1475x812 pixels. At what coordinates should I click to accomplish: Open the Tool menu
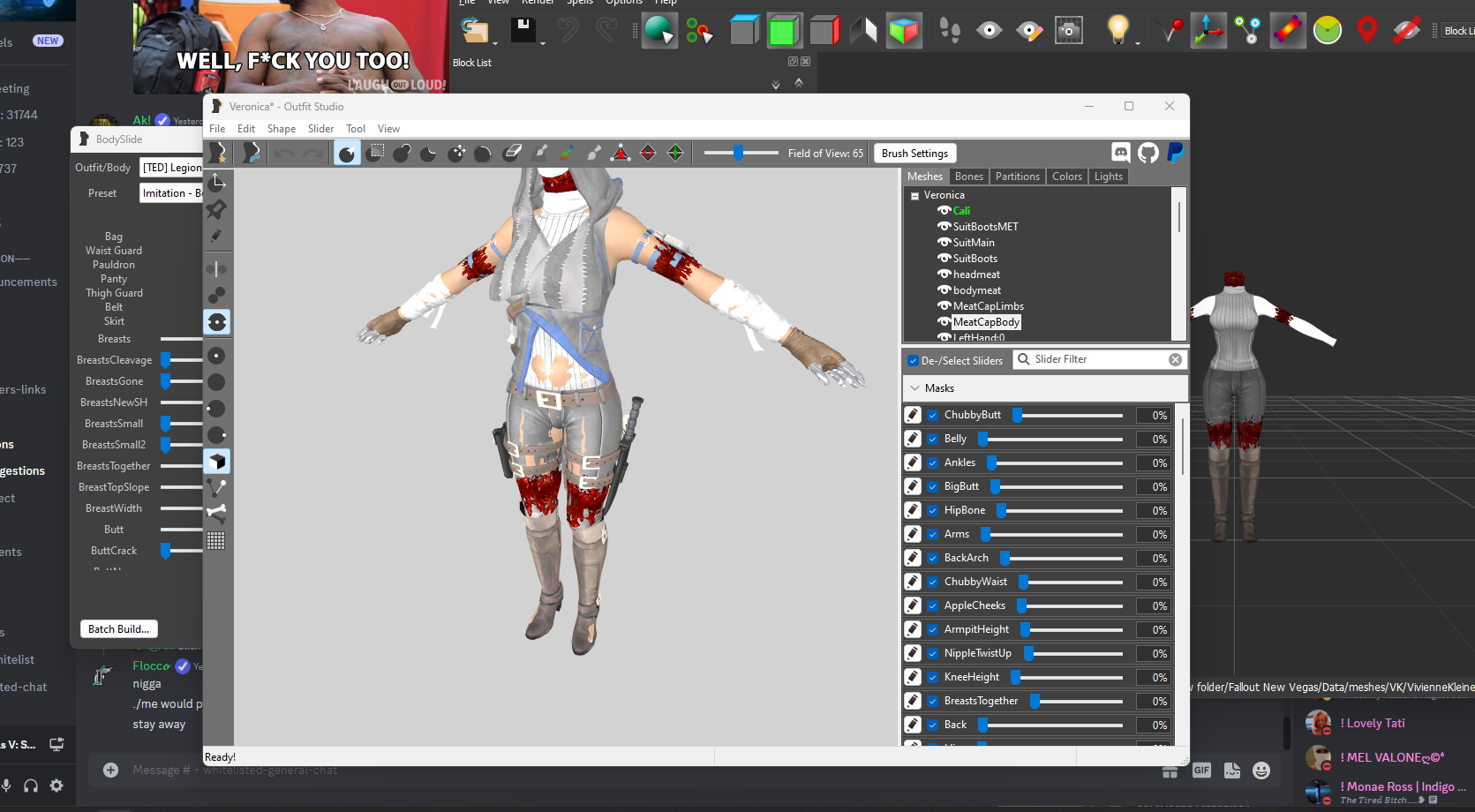356,129
